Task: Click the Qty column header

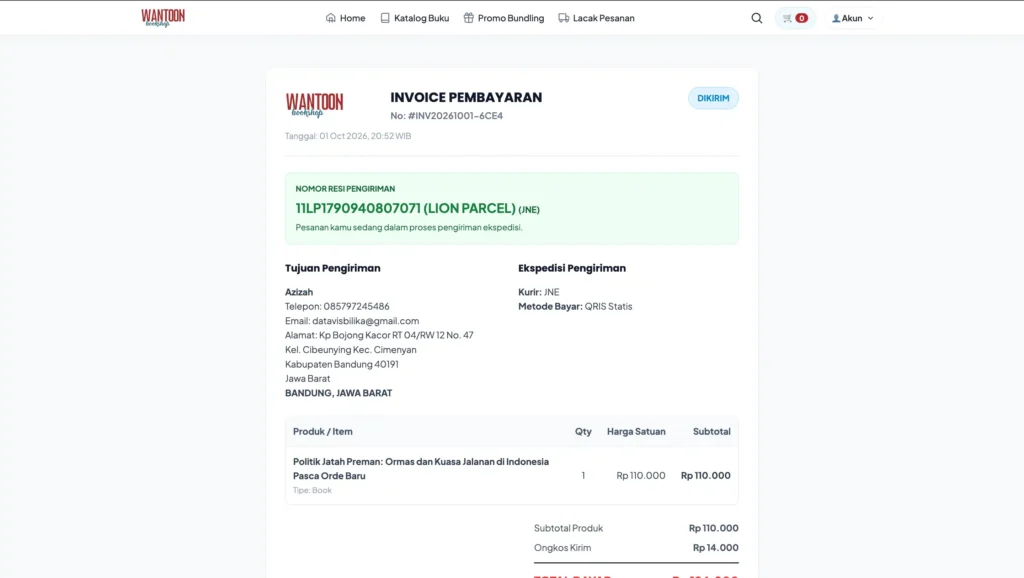Action: (583, 431)
